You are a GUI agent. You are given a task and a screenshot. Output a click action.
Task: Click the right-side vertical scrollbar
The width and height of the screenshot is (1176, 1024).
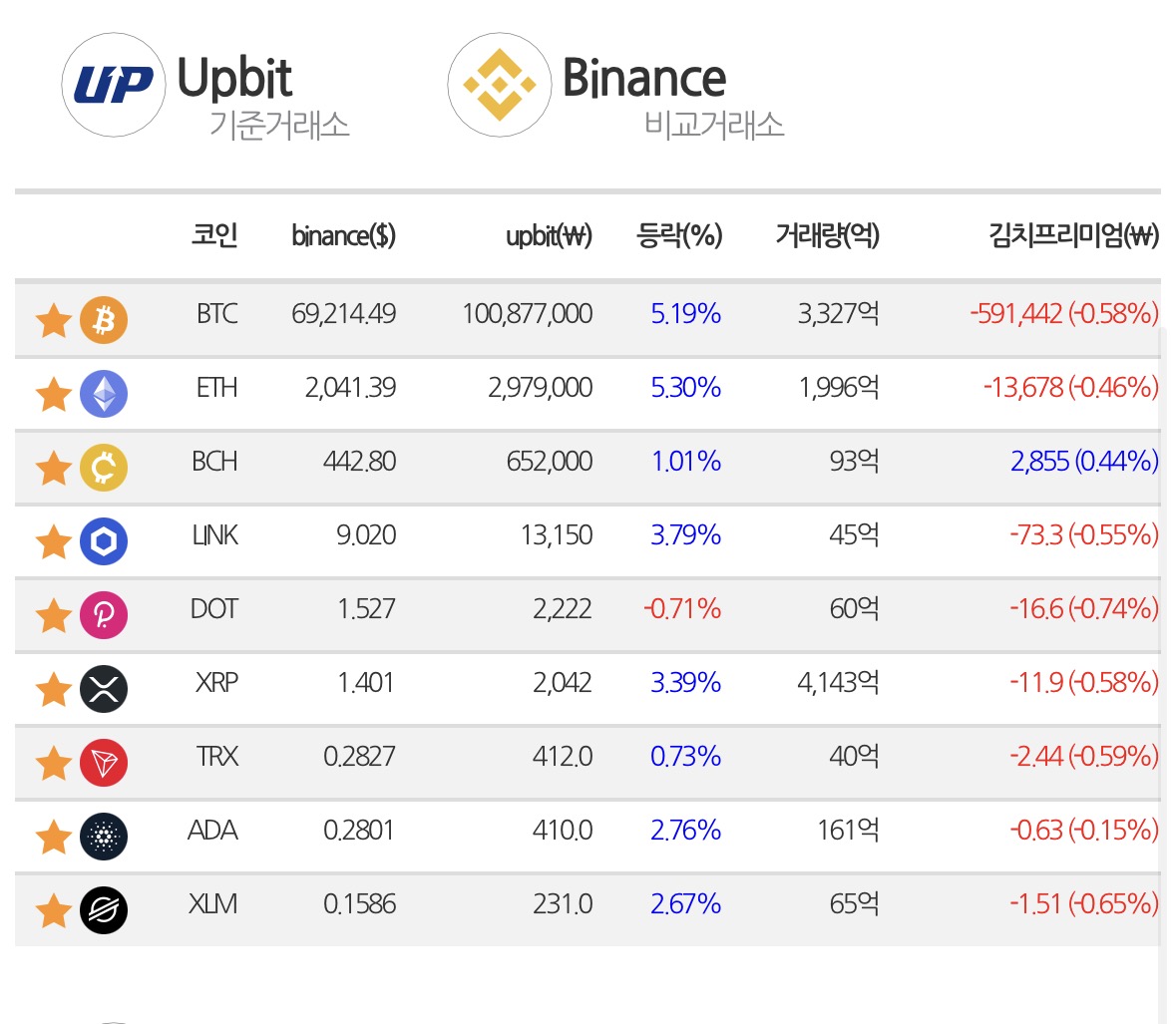(1164, 675)
